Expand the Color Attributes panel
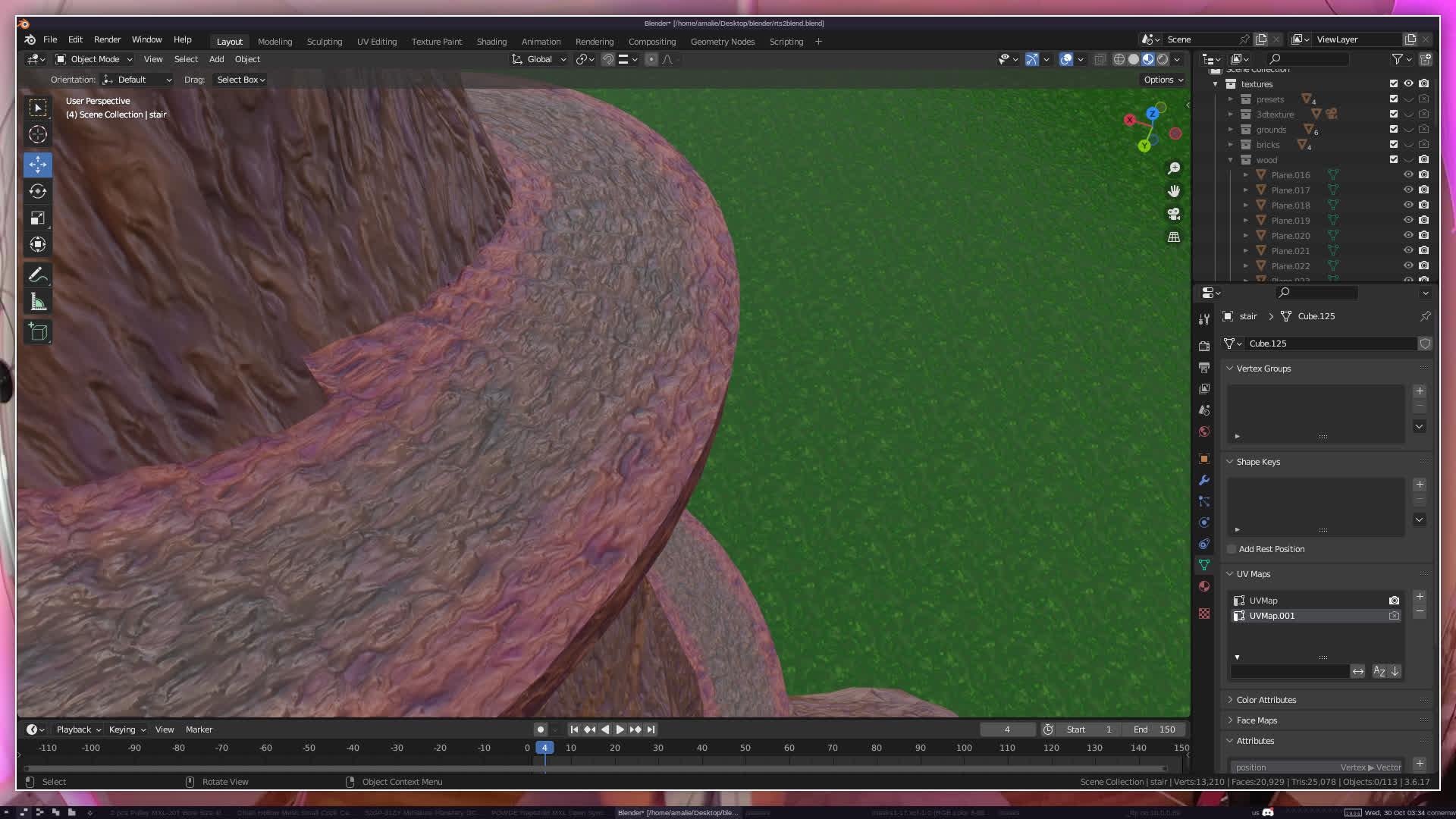1456x819 pixels. (1266, 700)
